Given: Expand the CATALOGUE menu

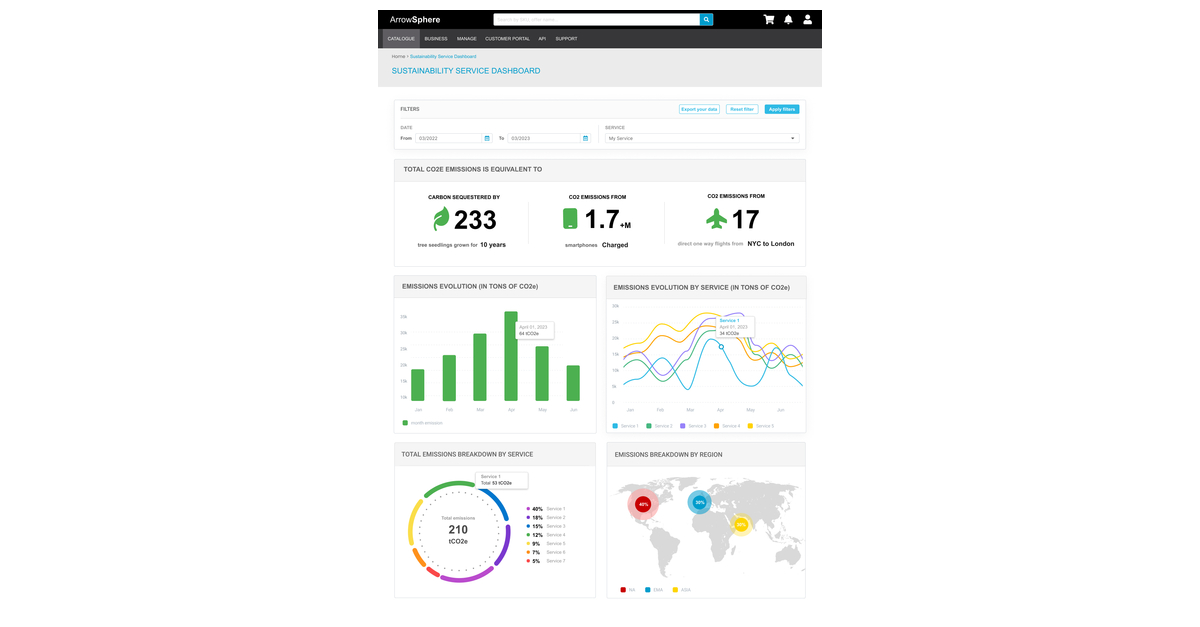Looking at the screenshot, I should pos(401,38).
